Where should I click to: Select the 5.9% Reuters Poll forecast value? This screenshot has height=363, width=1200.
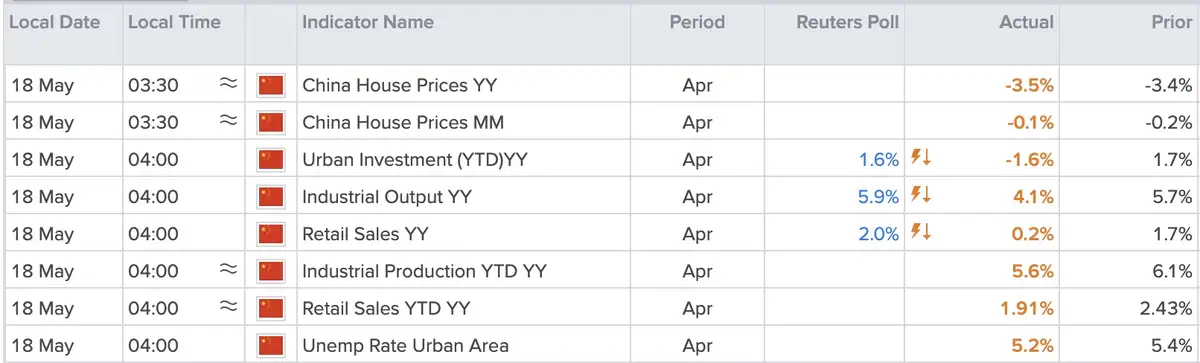(x=879, y=197)
